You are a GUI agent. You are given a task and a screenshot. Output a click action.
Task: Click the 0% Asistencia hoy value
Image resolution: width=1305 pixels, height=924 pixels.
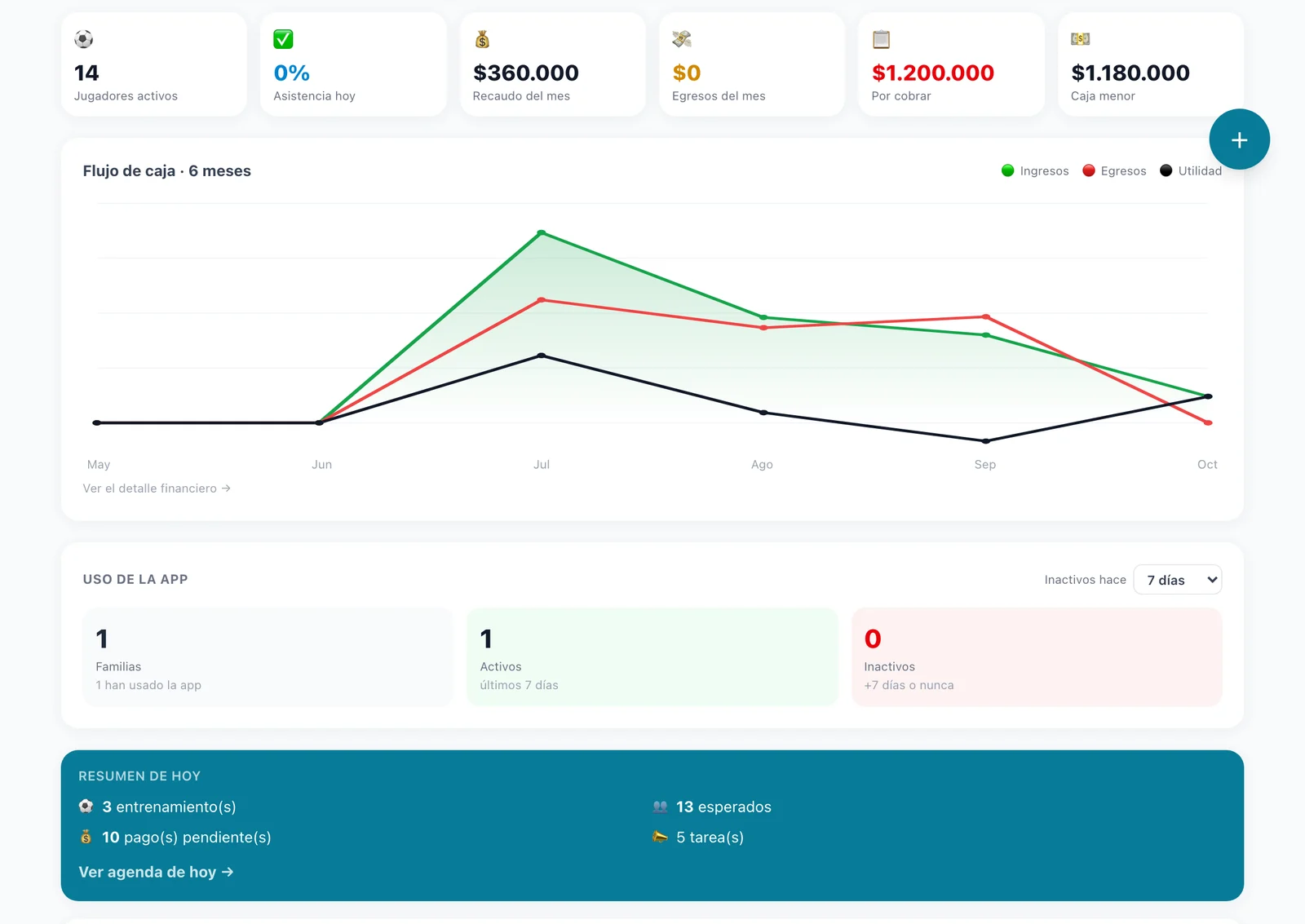click(292, 73)
